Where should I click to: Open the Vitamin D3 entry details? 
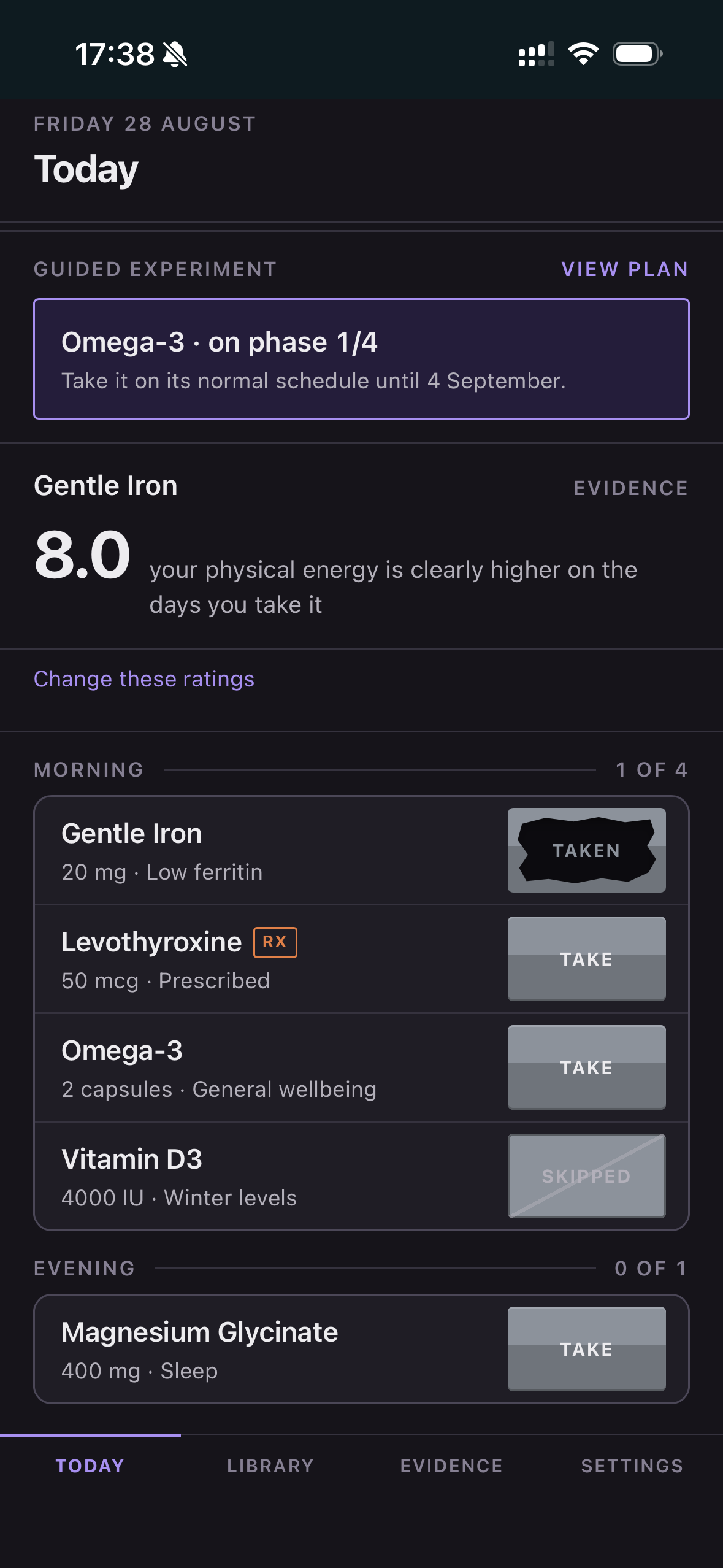point(270,1177)
